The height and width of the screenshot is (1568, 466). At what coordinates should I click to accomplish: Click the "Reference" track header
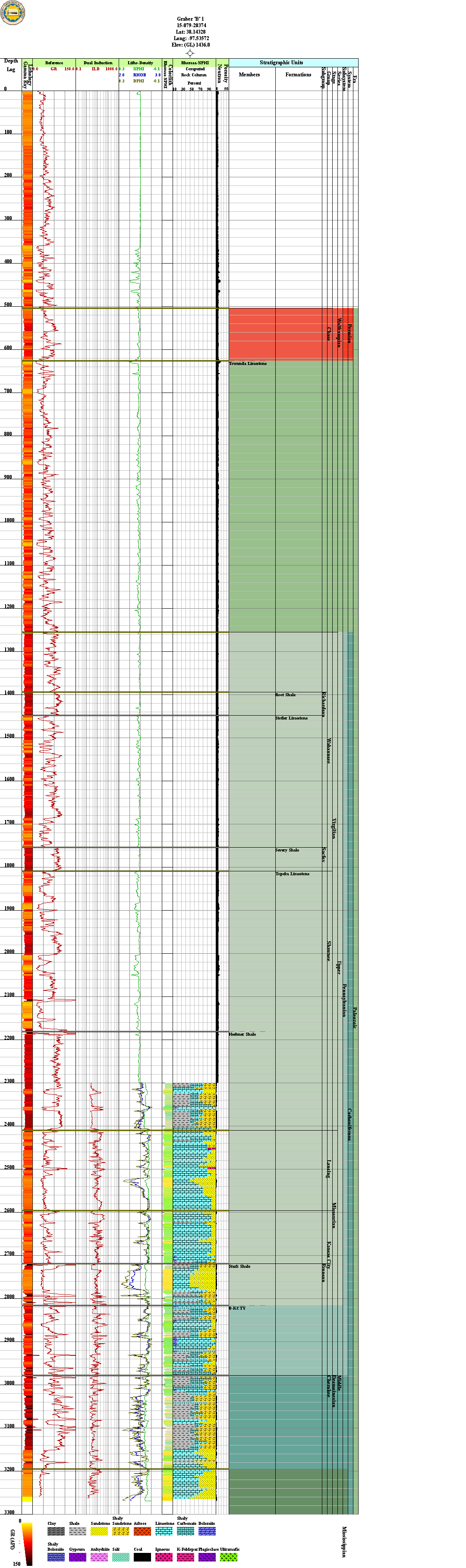click(x=54, y=63)
